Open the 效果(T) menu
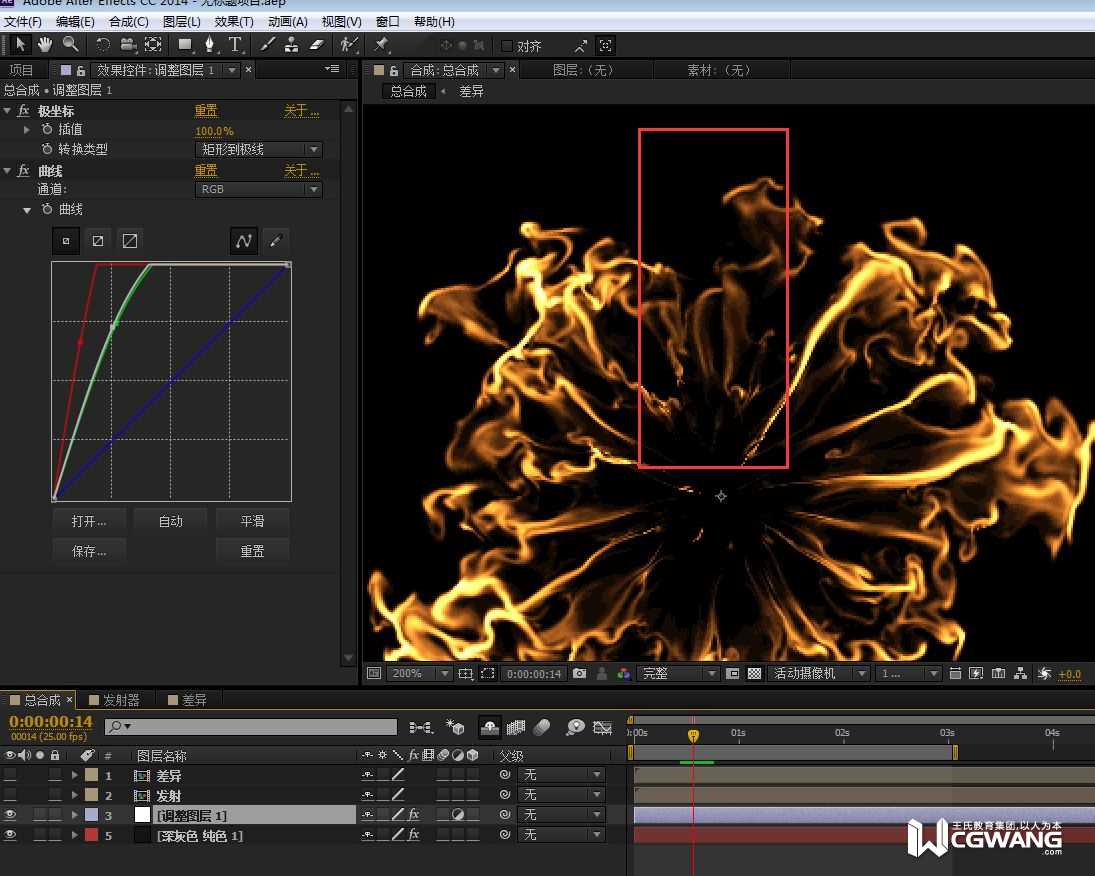 pos(234,21)
